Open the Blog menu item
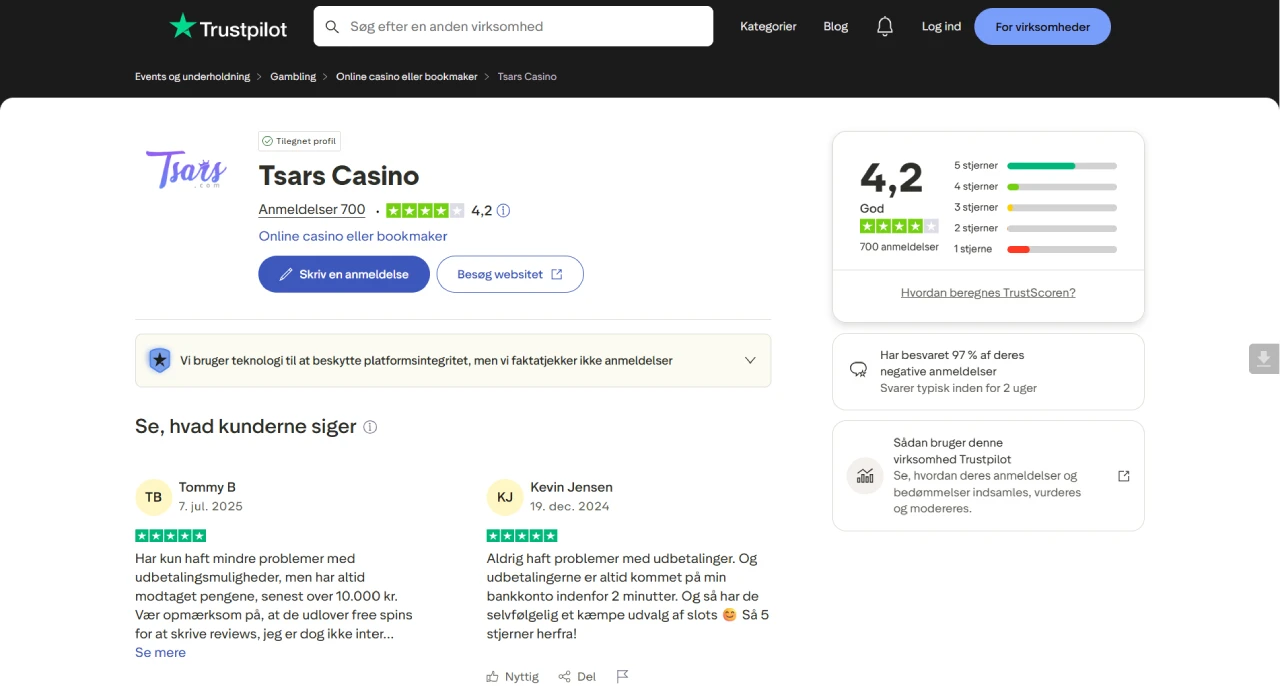 835,26
